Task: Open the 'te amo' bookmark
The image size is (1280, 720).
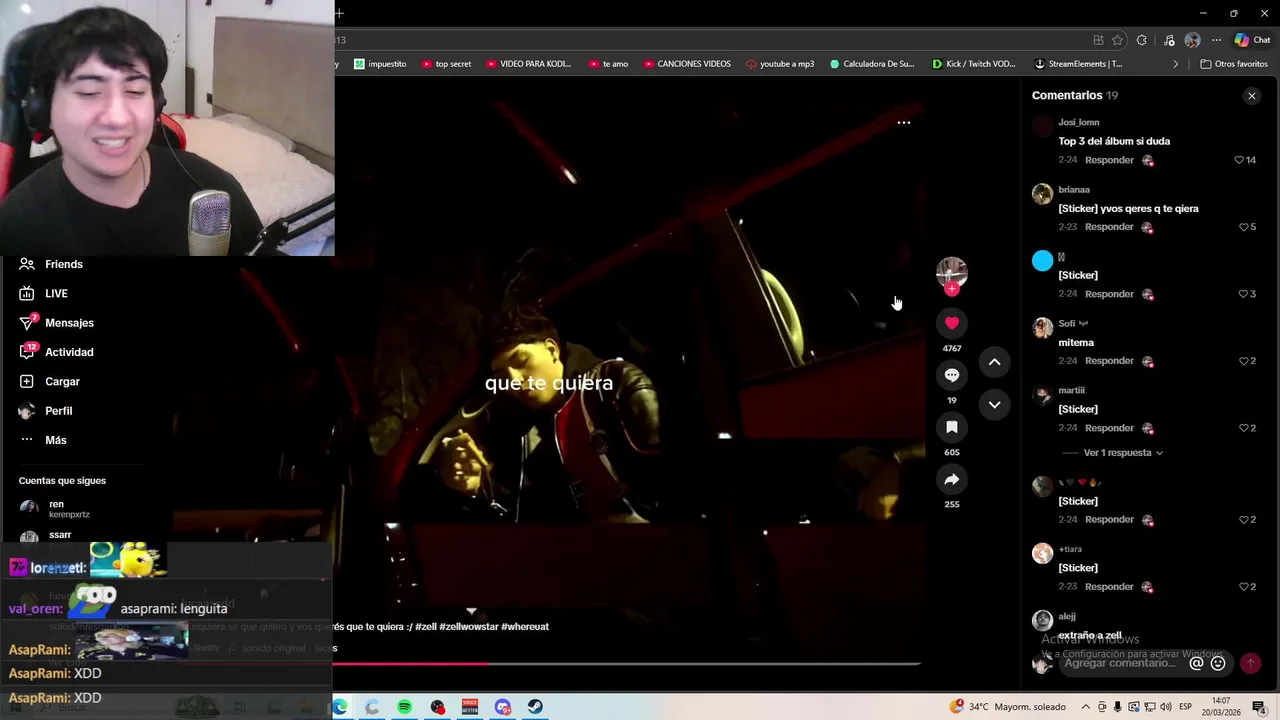Action: tap(608, 64)
